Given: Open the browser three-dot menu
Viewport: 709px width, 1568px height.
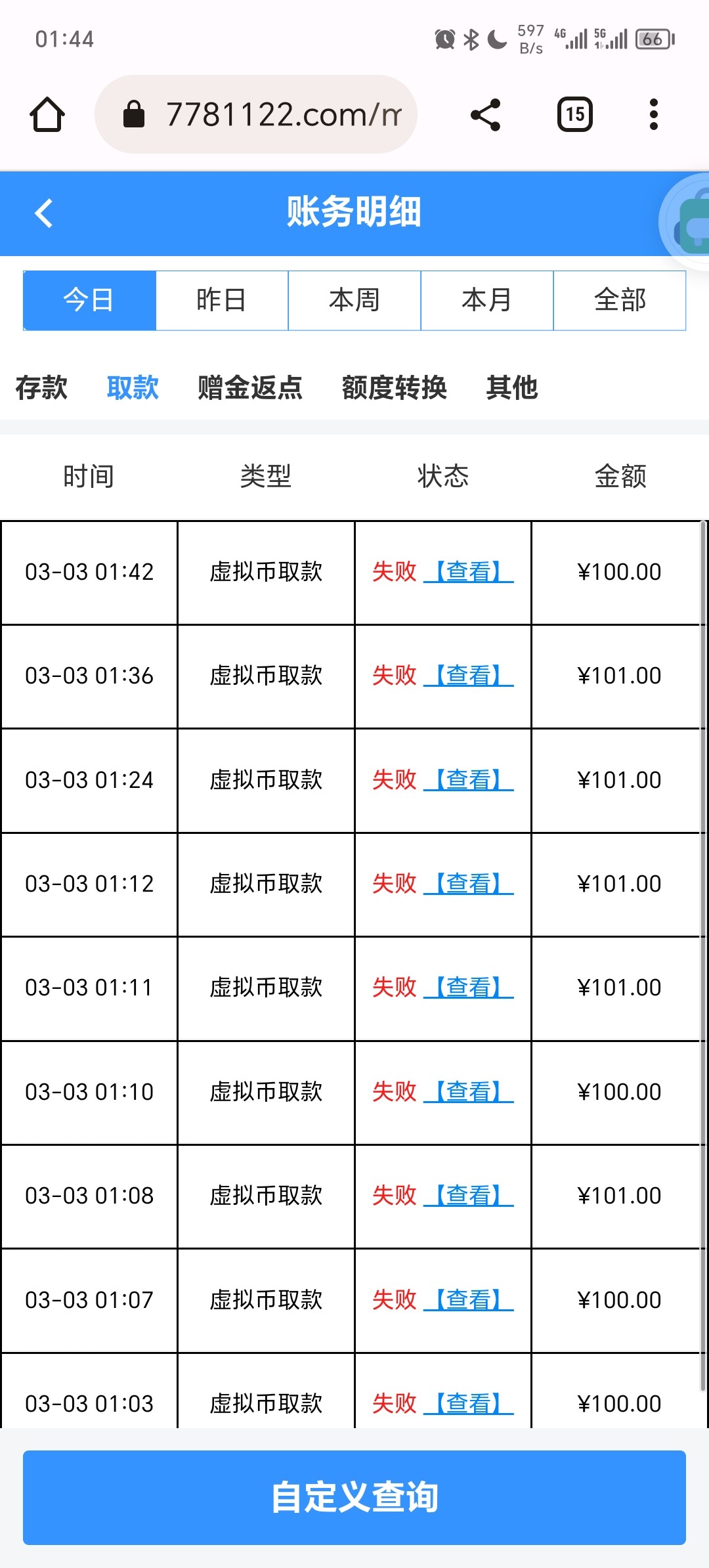Looking at the screenshot, I should pos(653,115).
